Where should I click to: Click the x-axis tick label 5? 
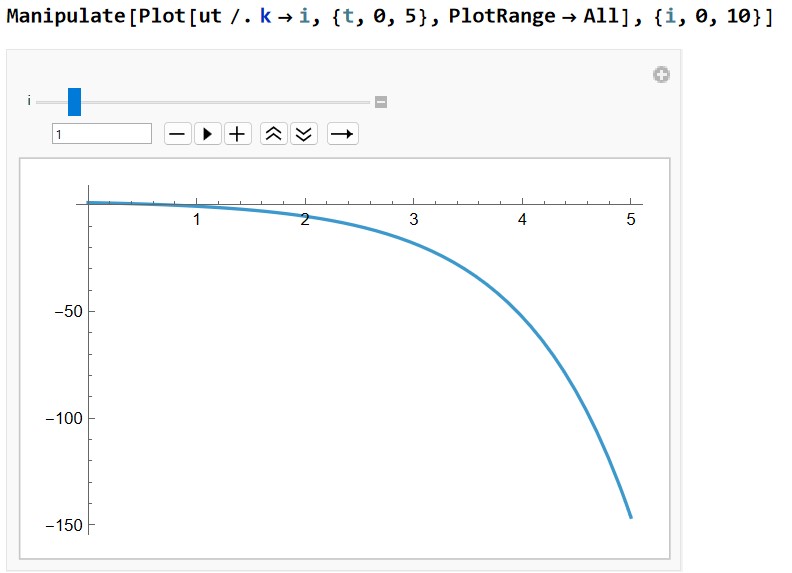tap(630, 219)
